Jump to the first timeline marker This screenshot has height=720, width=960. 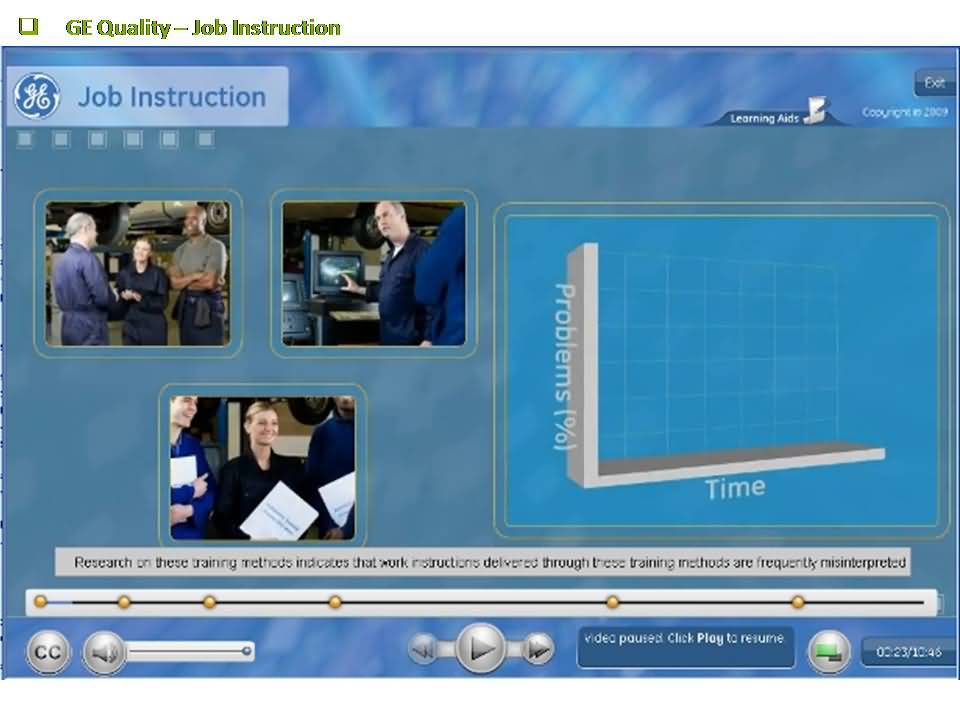pos(40,602)
